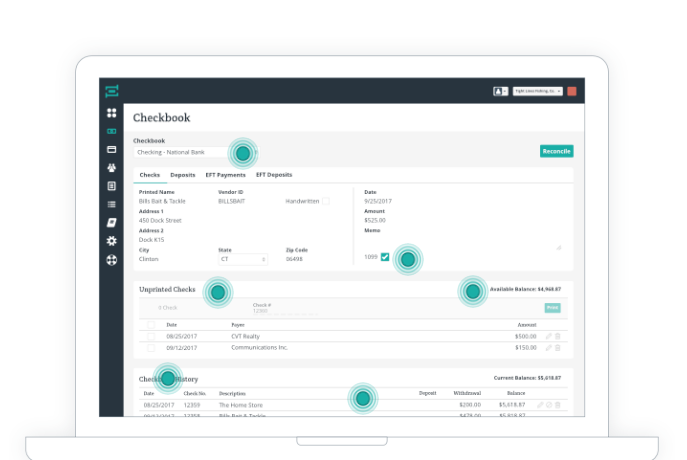Open the people group sidebar icon
This screenshot has height=460, width=687.
(x=112, y=168)
